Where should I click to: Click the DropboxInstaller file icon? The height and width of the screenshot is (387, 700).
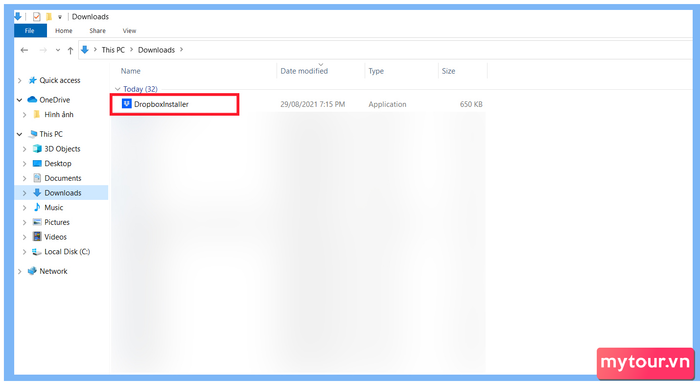click(126, 104)
